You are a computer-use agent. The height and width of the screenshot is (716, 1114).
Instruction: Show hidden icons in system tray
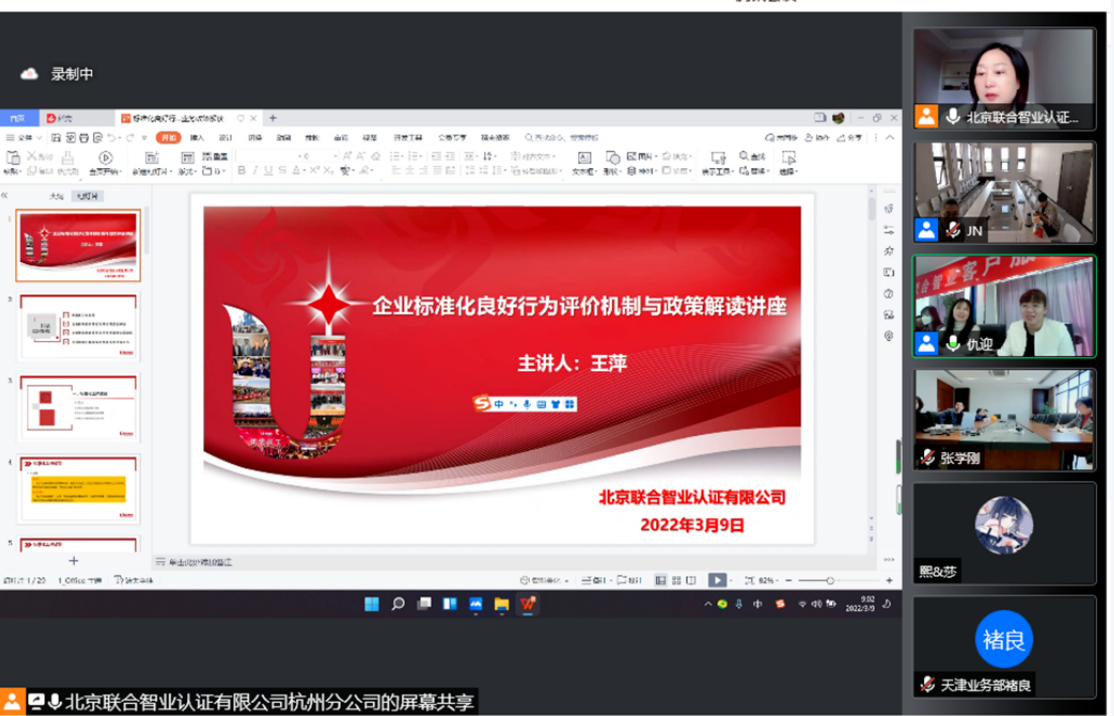pyautogui.click(x=708, y=604)
